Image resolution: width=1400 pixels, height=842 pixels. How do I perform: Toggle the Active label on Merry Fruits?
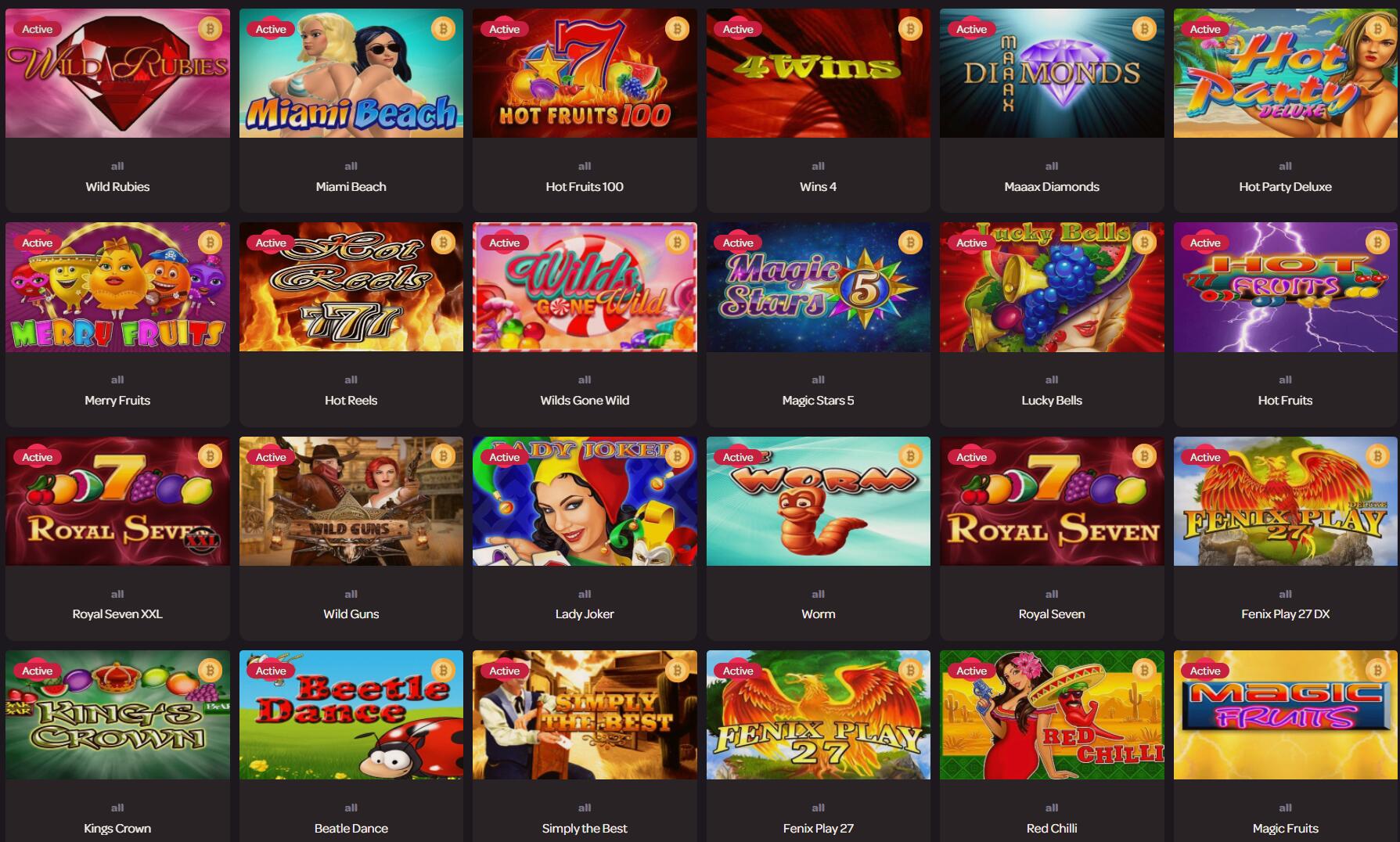click(x=37, y=243)
